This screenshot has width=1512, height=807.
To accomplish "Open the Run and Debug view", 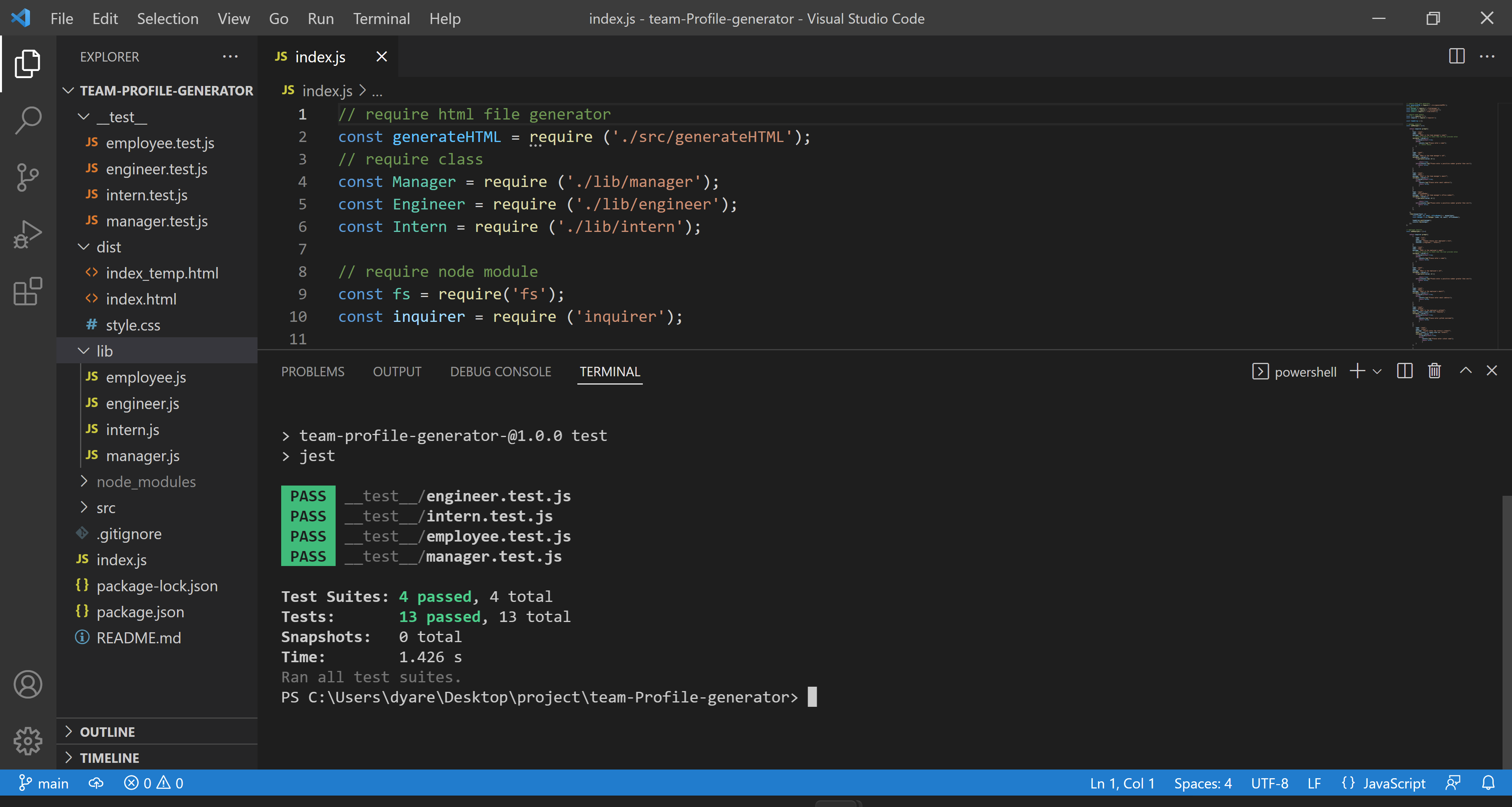I will click(28, 234).
